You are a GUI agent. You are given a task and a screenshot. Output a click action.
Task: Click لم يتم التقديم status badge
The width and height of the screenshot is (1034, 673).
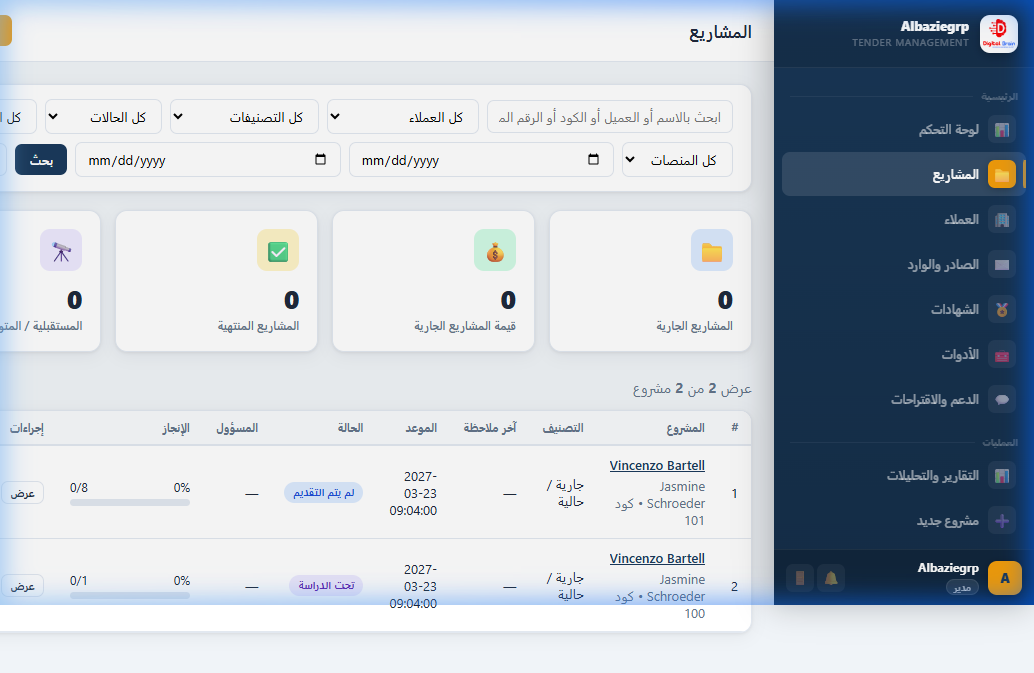tap(323, 493)
